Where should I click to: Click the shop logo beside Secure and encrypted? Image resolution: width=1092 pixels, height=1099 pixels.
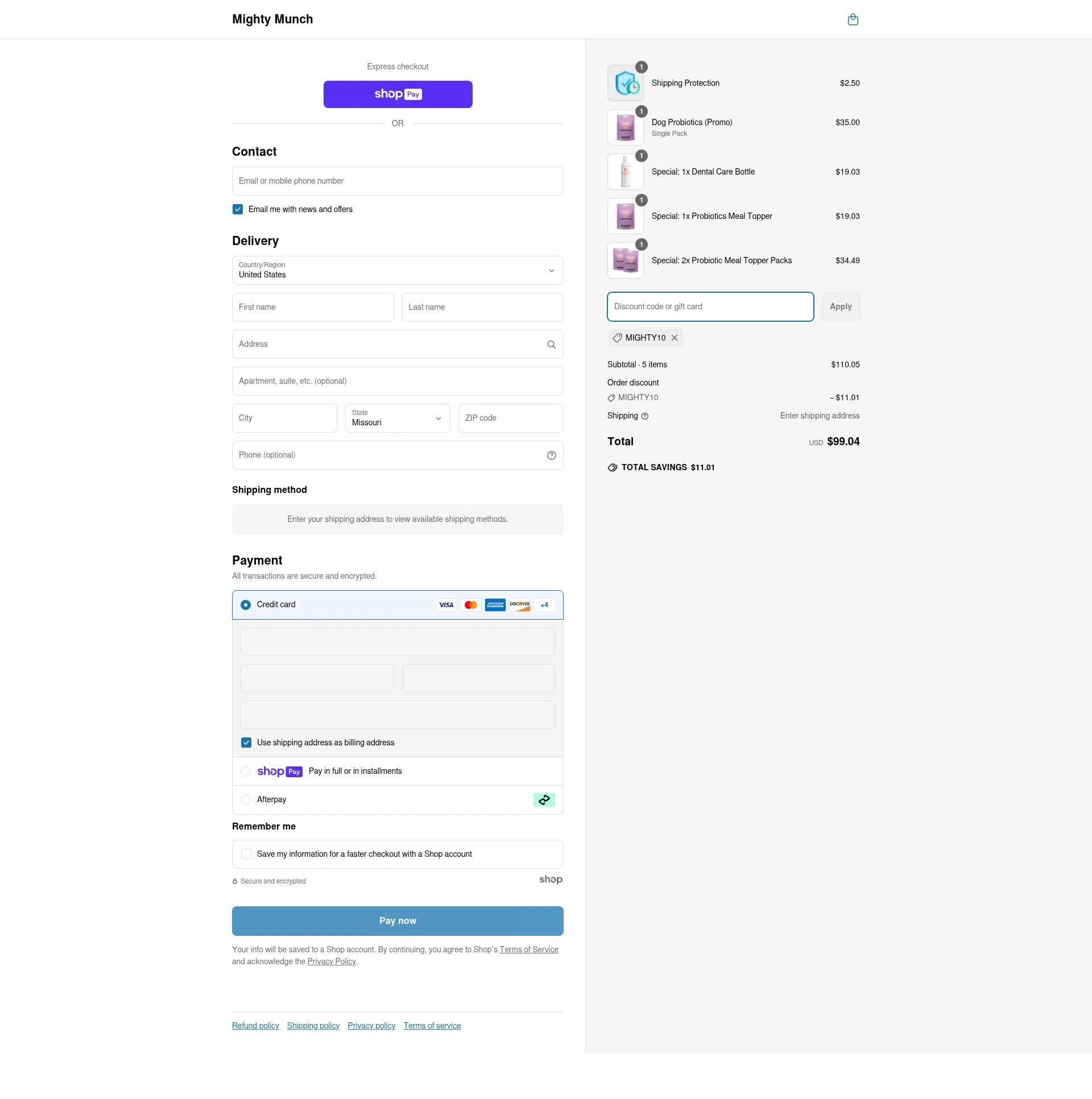(x=551, y=880)
